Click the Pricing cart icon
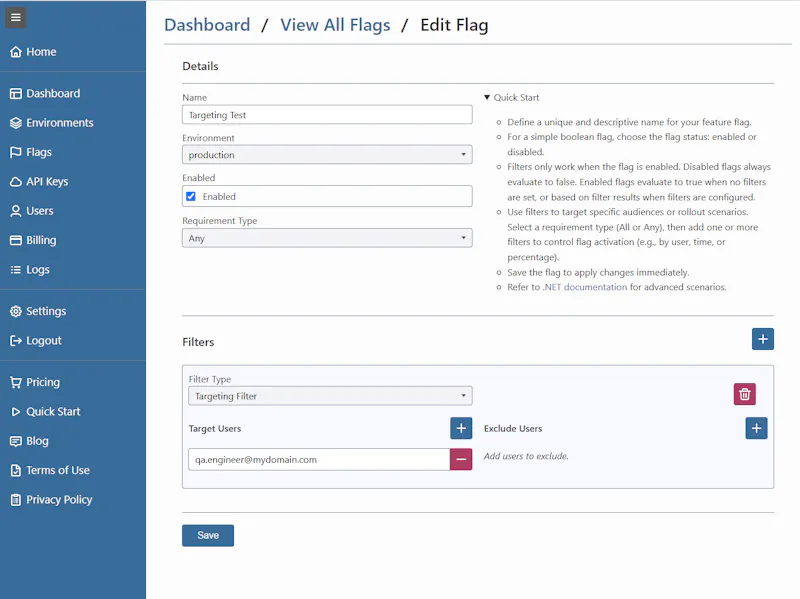The width and height of the screenshot is (800, 599). [x=16, y=382]
